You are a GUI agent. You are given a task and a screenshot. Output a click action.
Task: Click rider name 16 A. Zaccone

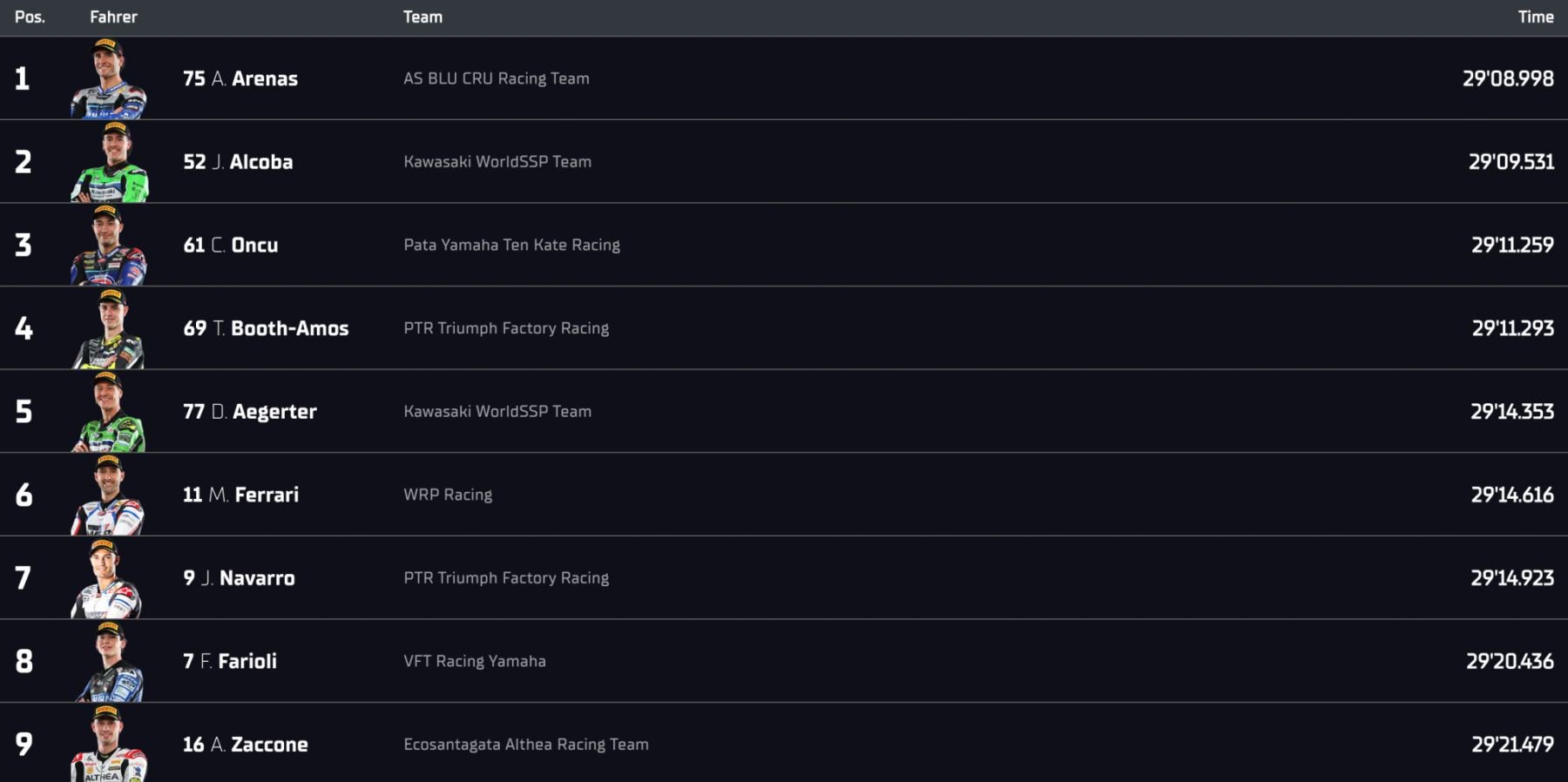(x=246, y=745)
